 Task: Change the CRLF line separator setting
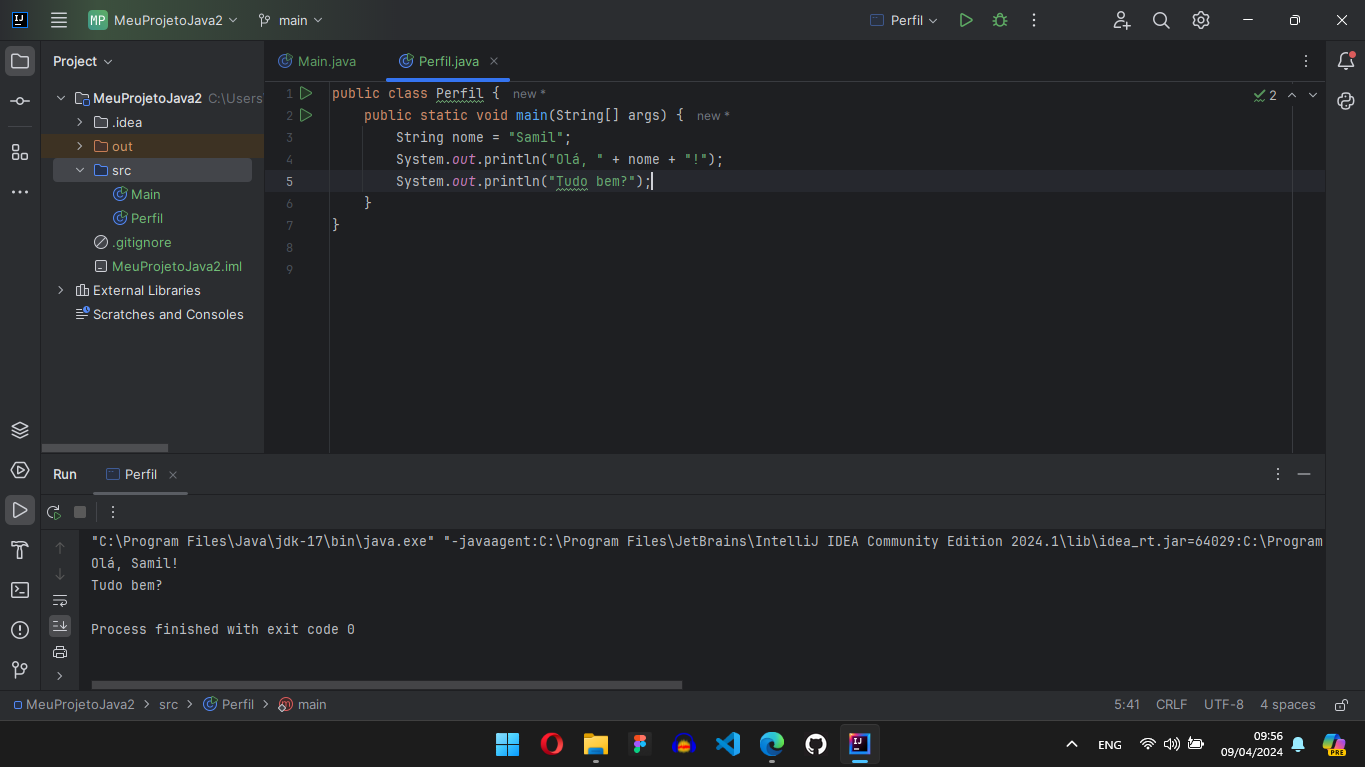click(1171, 705)
